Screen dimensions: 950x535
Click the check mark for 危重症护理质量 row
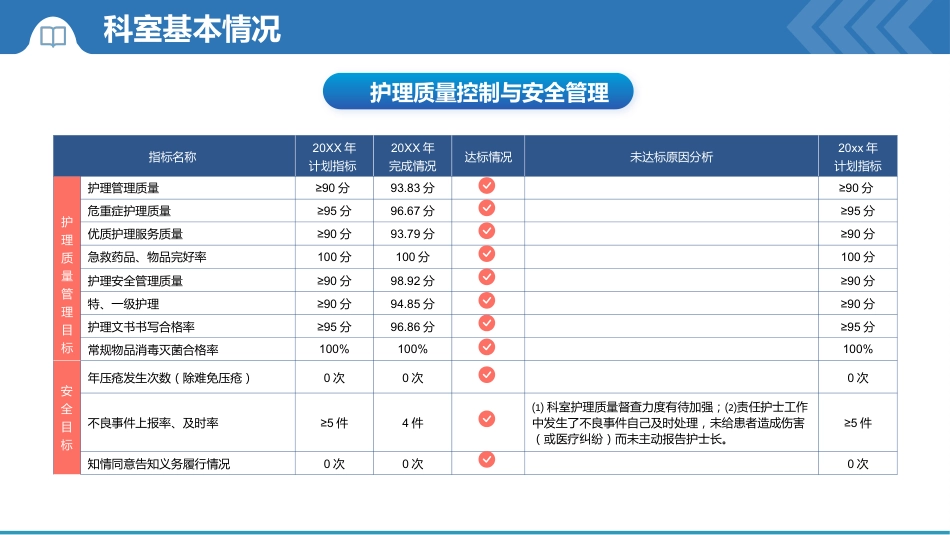(487, 208)
